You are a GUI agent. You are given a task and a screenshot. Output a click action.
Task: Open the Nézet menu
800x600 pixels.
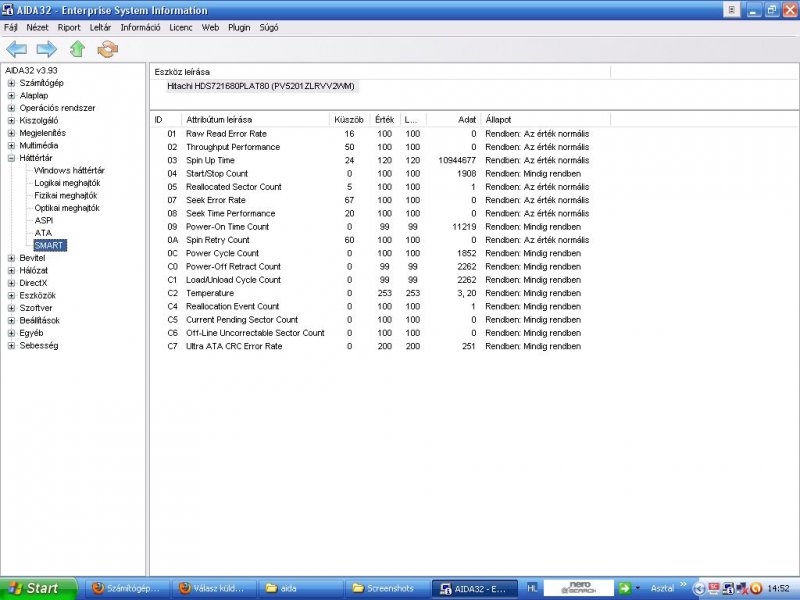pyautogui.click(x=37, y=28)
